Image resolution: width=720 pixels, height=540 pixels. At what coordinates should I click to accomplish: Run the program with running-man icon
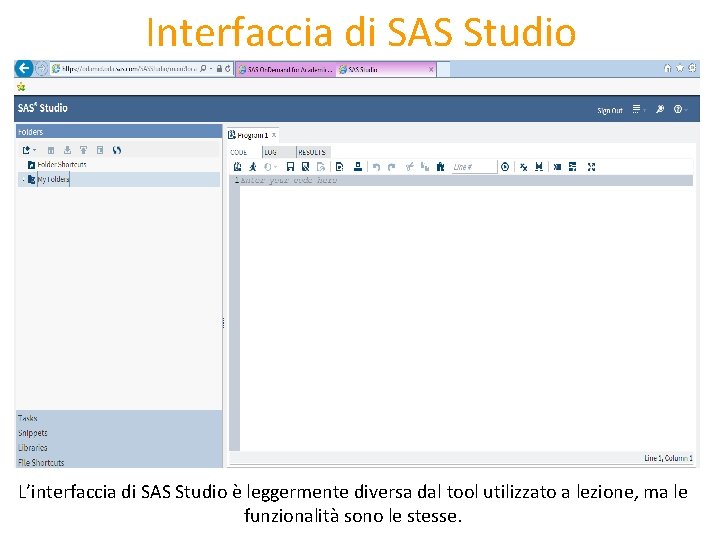click(x=253, y=167)
